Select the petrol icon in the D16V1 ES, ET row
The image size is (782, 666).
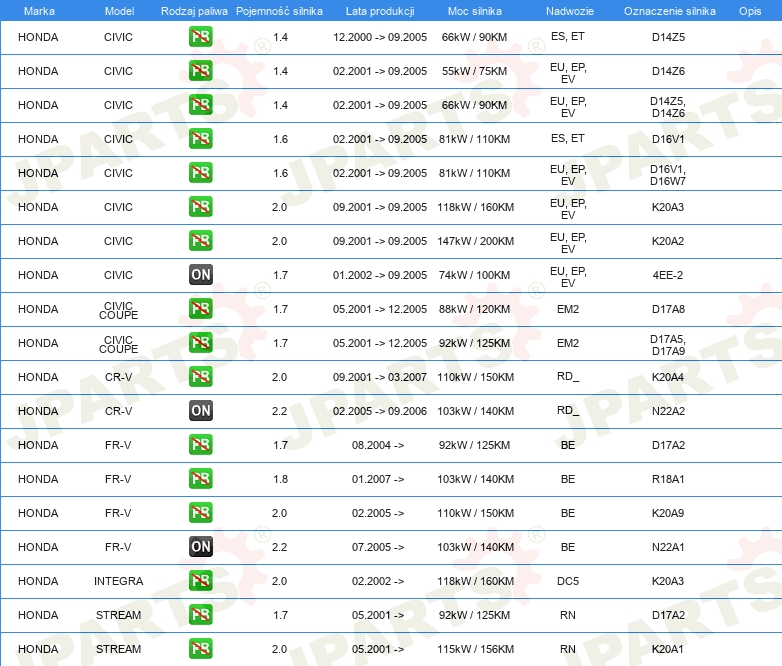(200, 139)
